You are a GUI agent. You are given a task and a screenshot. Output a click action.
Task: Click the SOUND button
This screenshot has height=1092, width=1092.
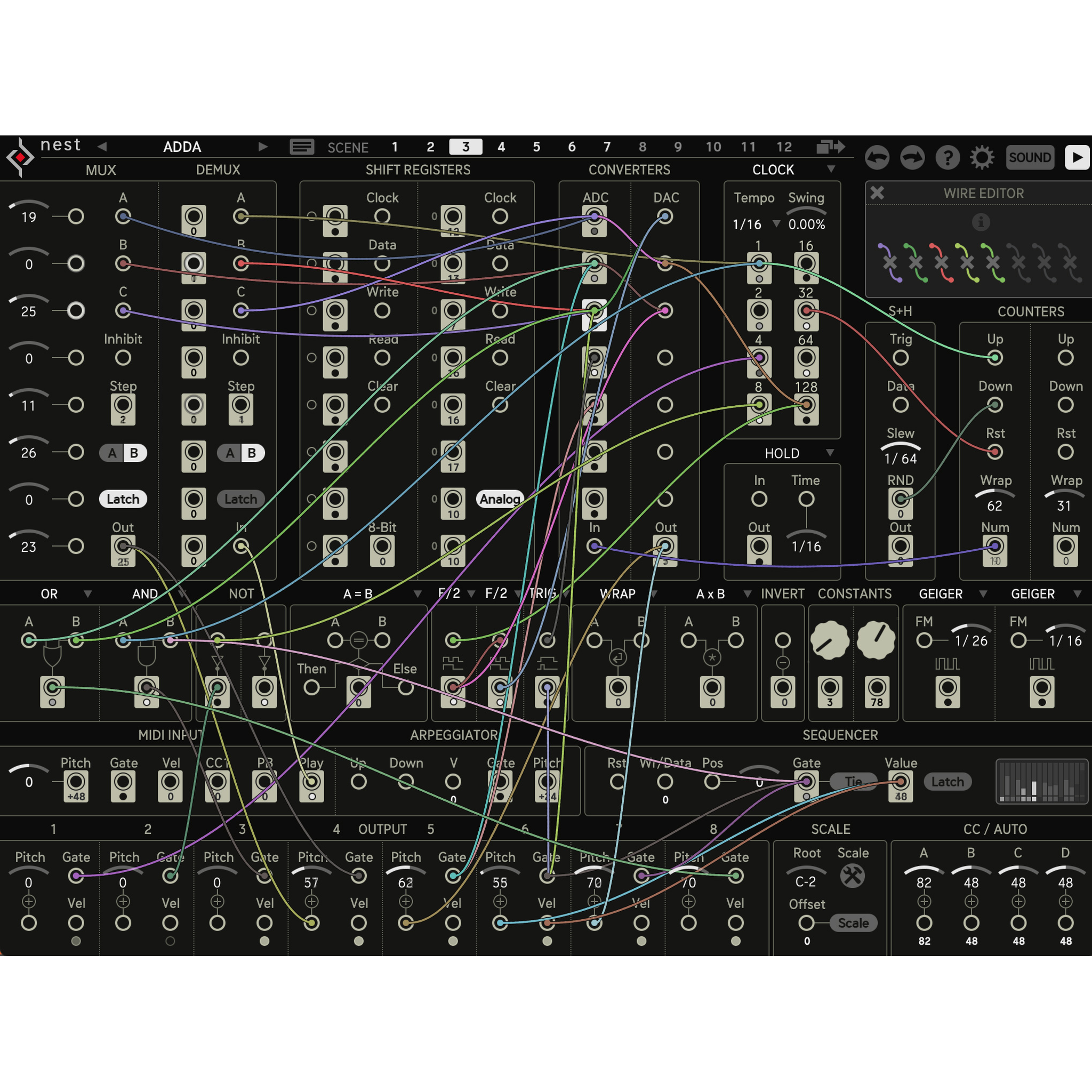pos(1030,157)
